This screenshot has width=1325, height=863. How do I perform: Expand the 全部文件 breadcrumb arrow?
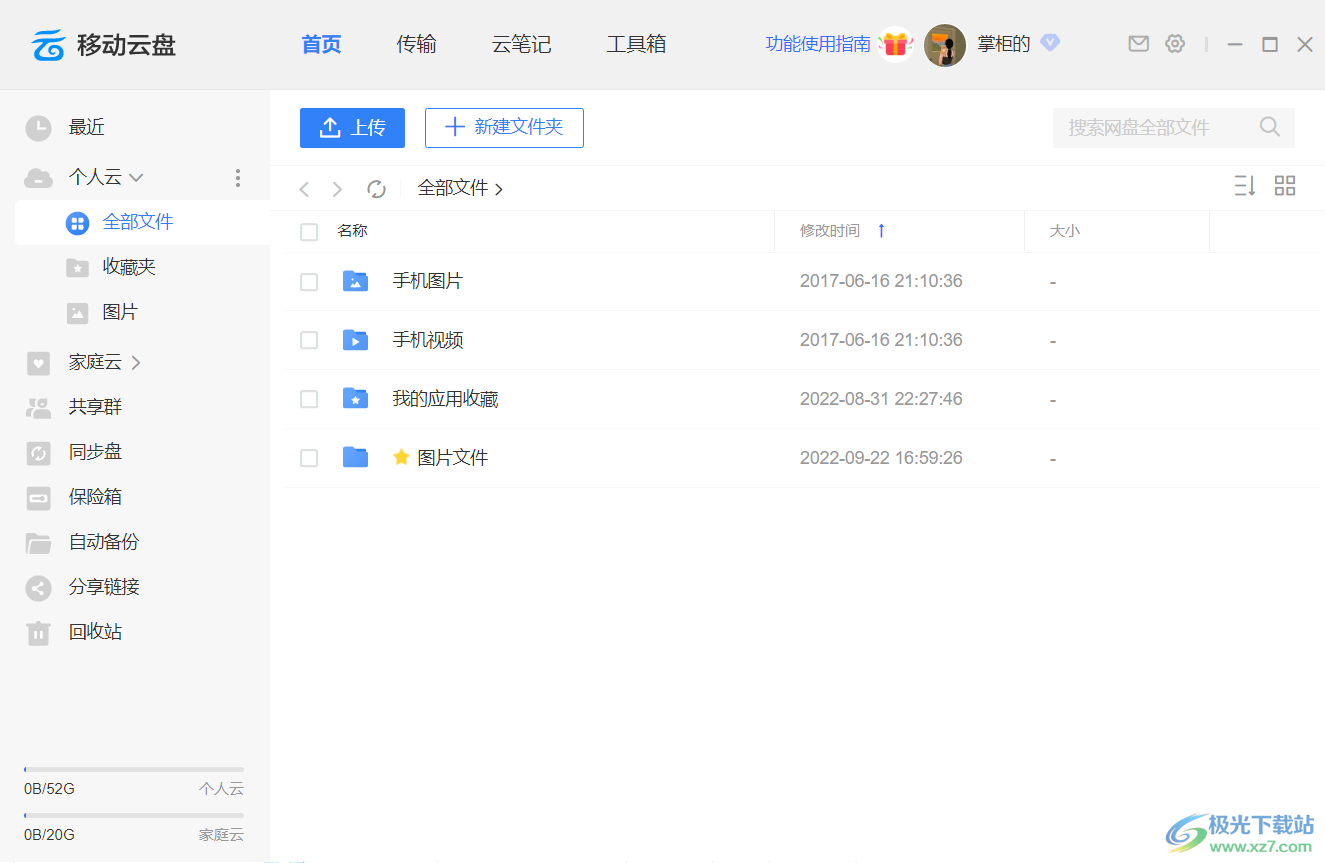pyautogui.click(x=499, y=189)
